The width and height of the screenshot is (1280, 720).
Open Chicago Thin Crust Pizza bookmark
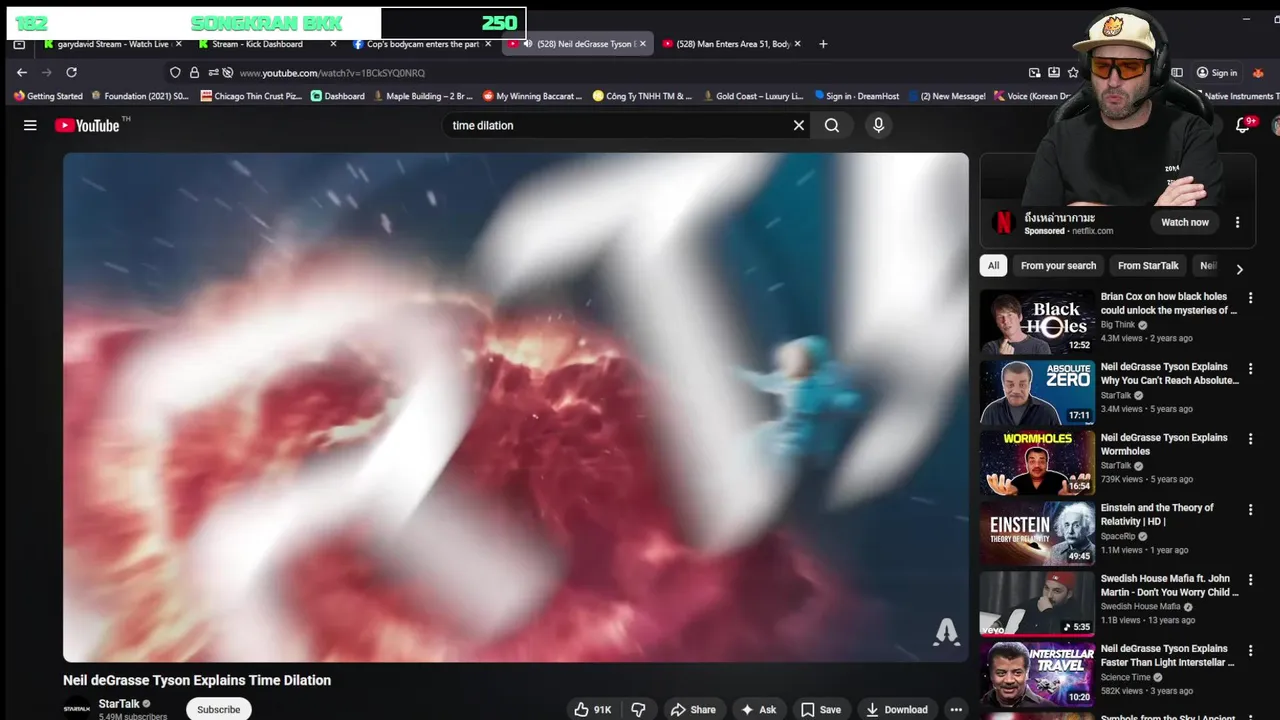pos(250,96)
